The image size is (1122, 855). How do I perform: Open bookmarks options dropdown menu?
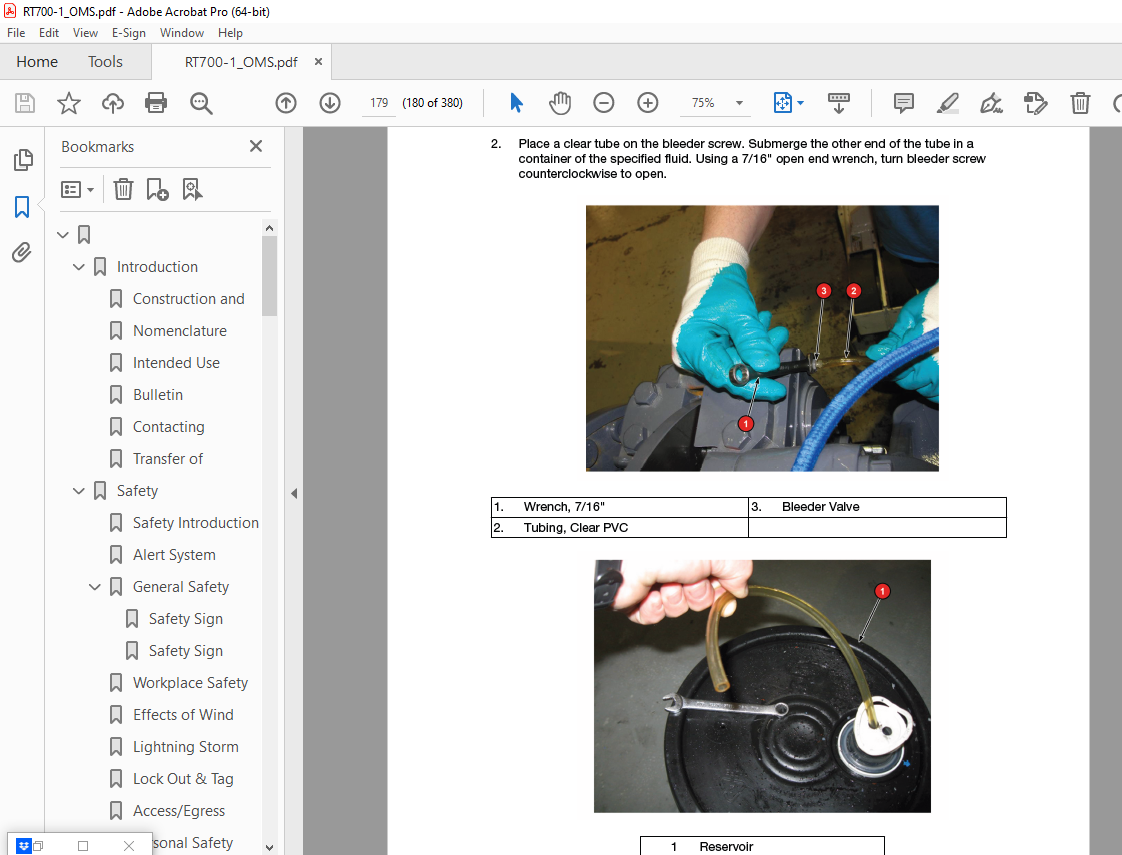[x=77, y=190]
